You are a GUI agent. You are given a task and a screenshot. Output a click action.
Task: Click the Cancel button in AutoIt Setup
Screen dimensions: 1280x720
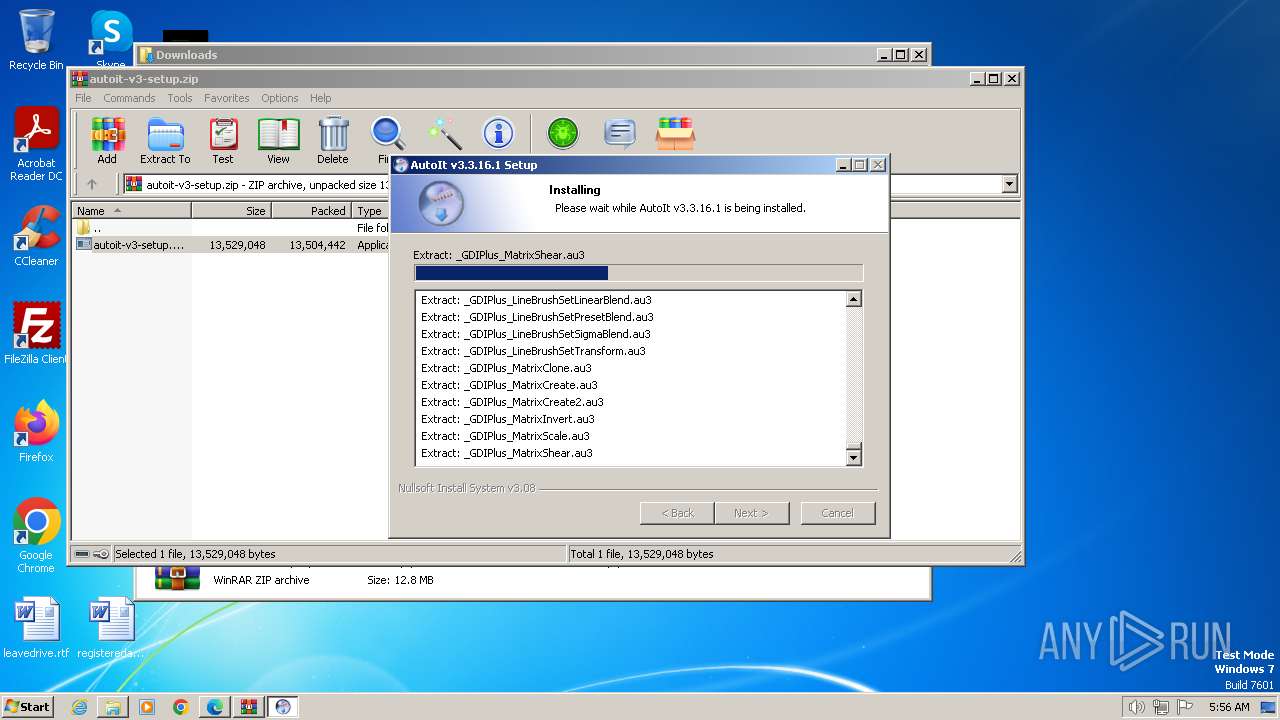(837, 513)
